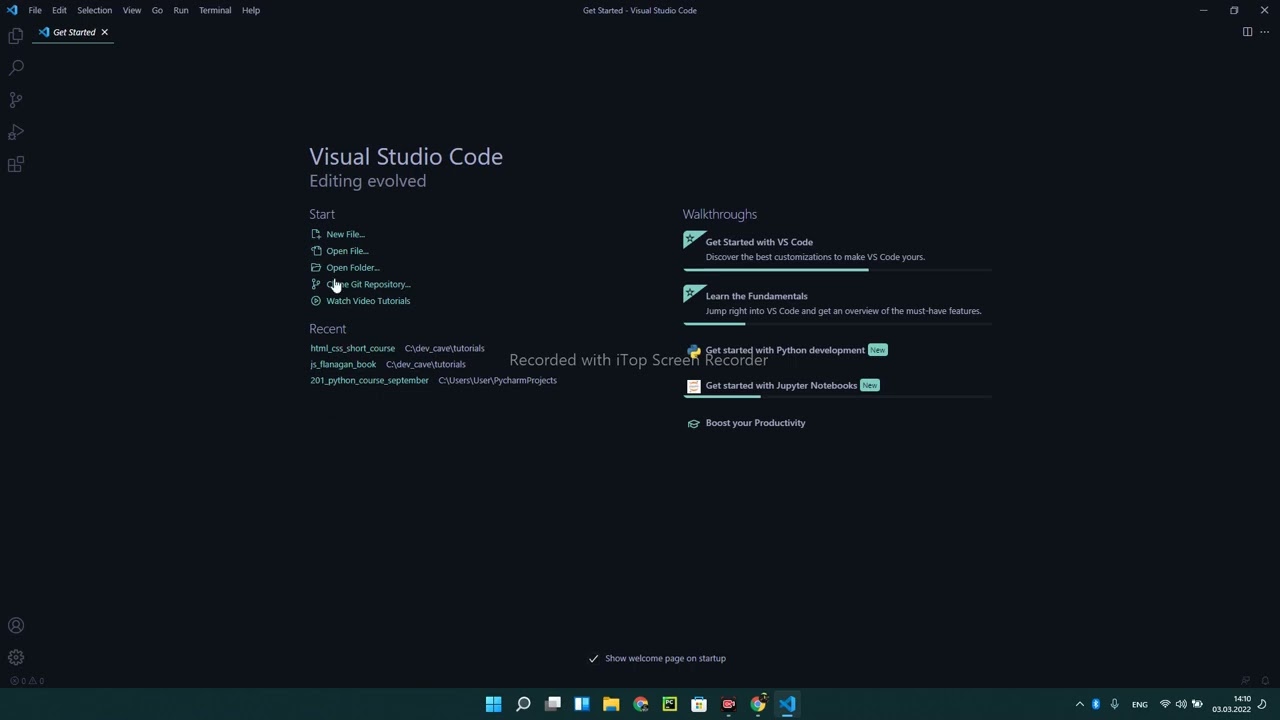Switch to VS Code taskbar icon
The height and width of the screenshot is (720, 1280).
click(788, 704)
